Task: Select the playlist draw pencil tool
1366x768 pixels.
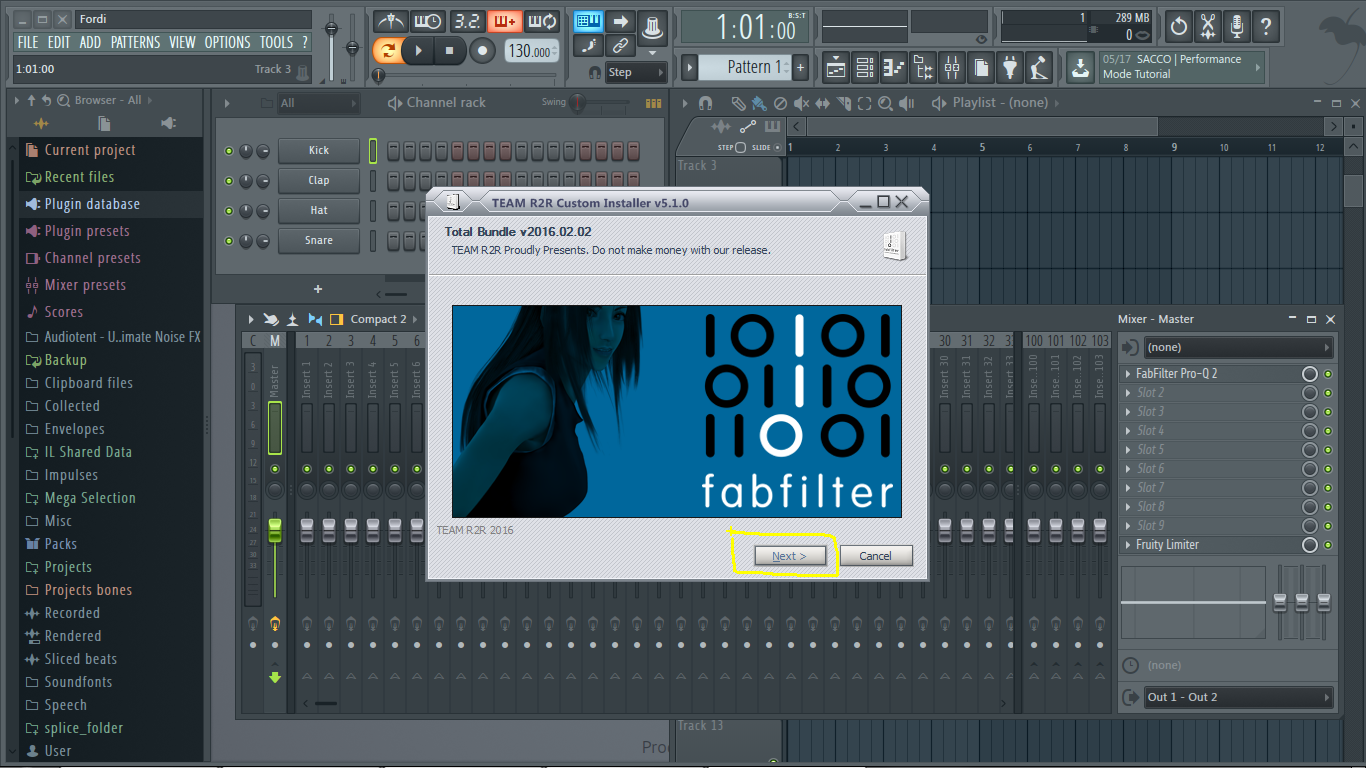Action: coord(738,103)
